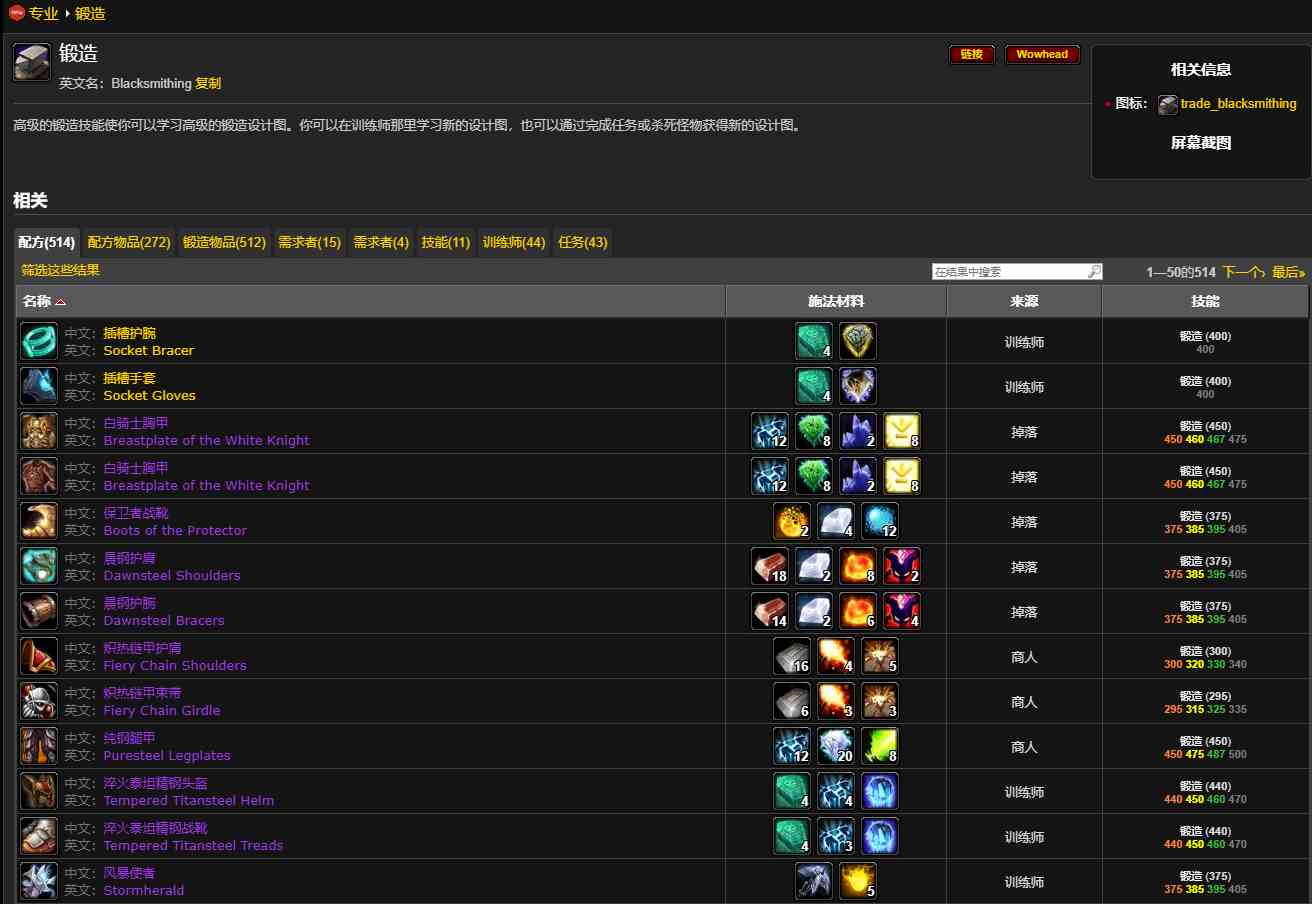Open the Socket Gloves name link

click(x=150, y=395)
